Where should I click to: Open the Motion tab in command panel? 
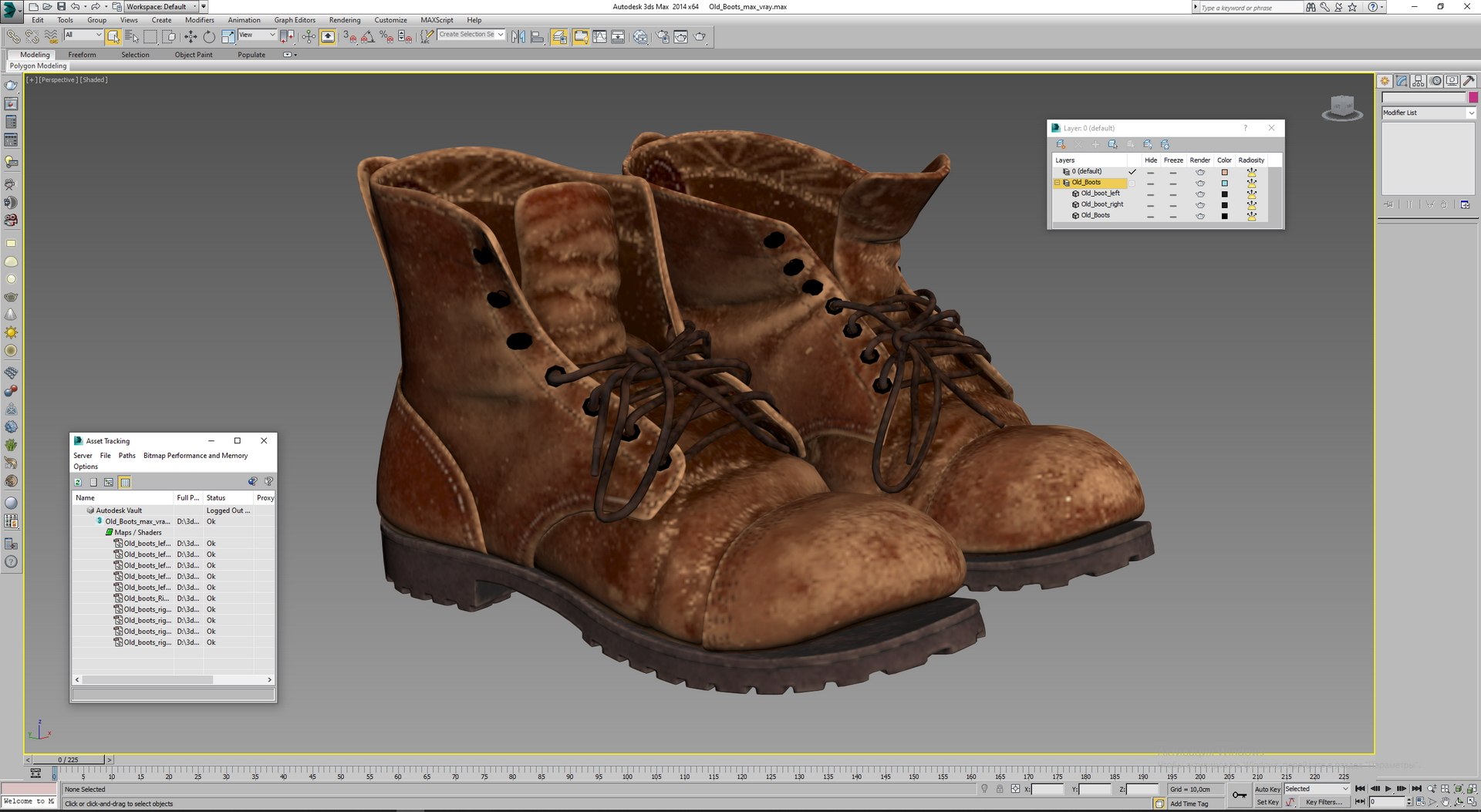pos(1435,81)
